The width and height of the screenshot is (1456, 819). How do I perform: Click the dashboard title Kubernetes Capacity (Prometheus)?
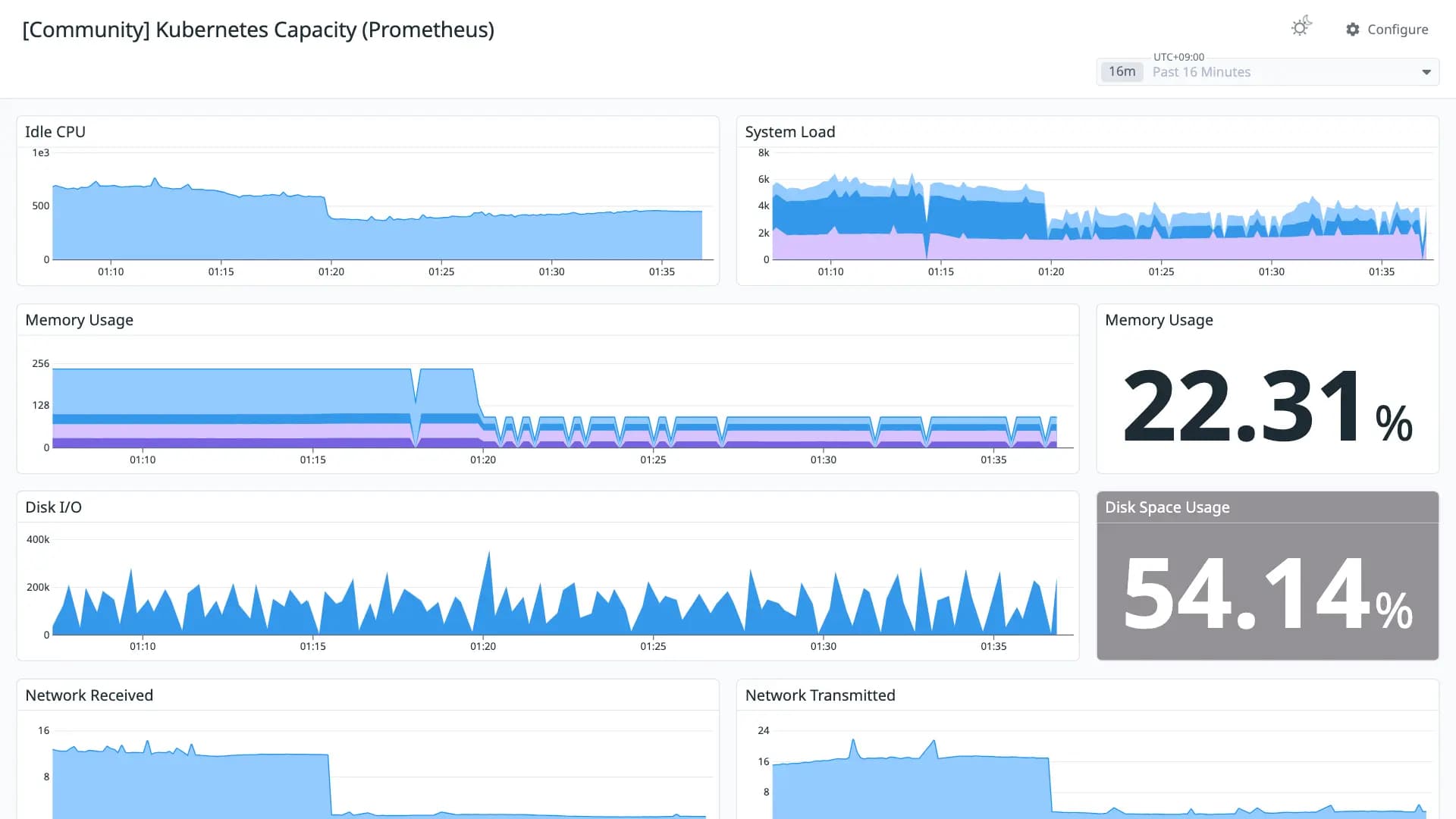(x=259, y=30)
